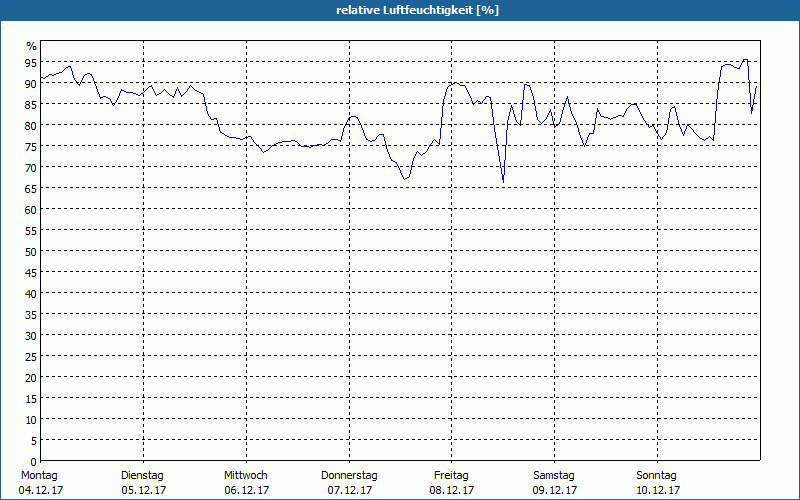Viewport: 800px width, 500px height.
Task: Click the date label "04.12.17"
Action: [39, 490]
